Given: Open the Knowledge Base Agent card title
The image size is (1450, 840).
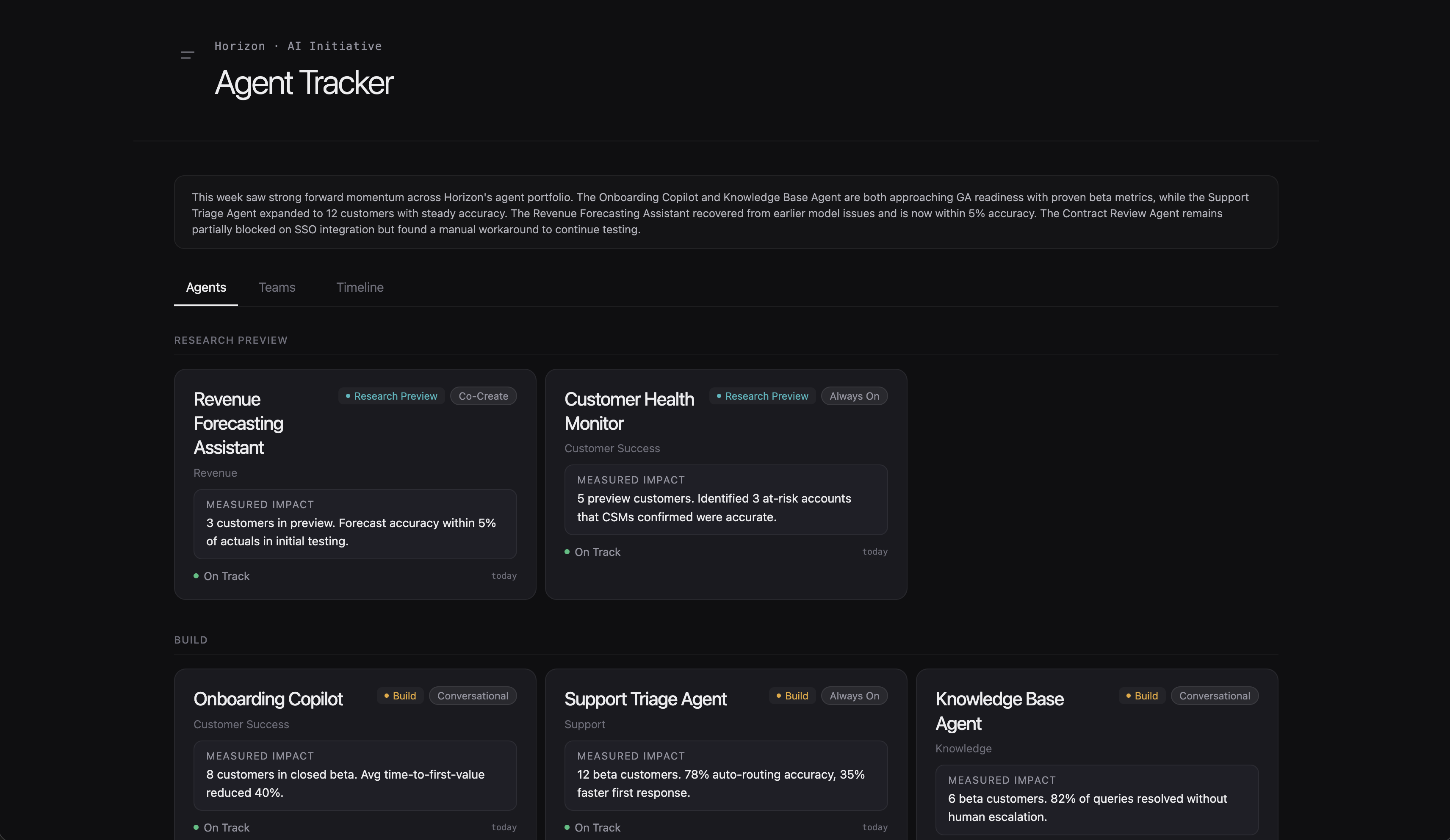Looking at the screenshot, I should coord(999,711).
